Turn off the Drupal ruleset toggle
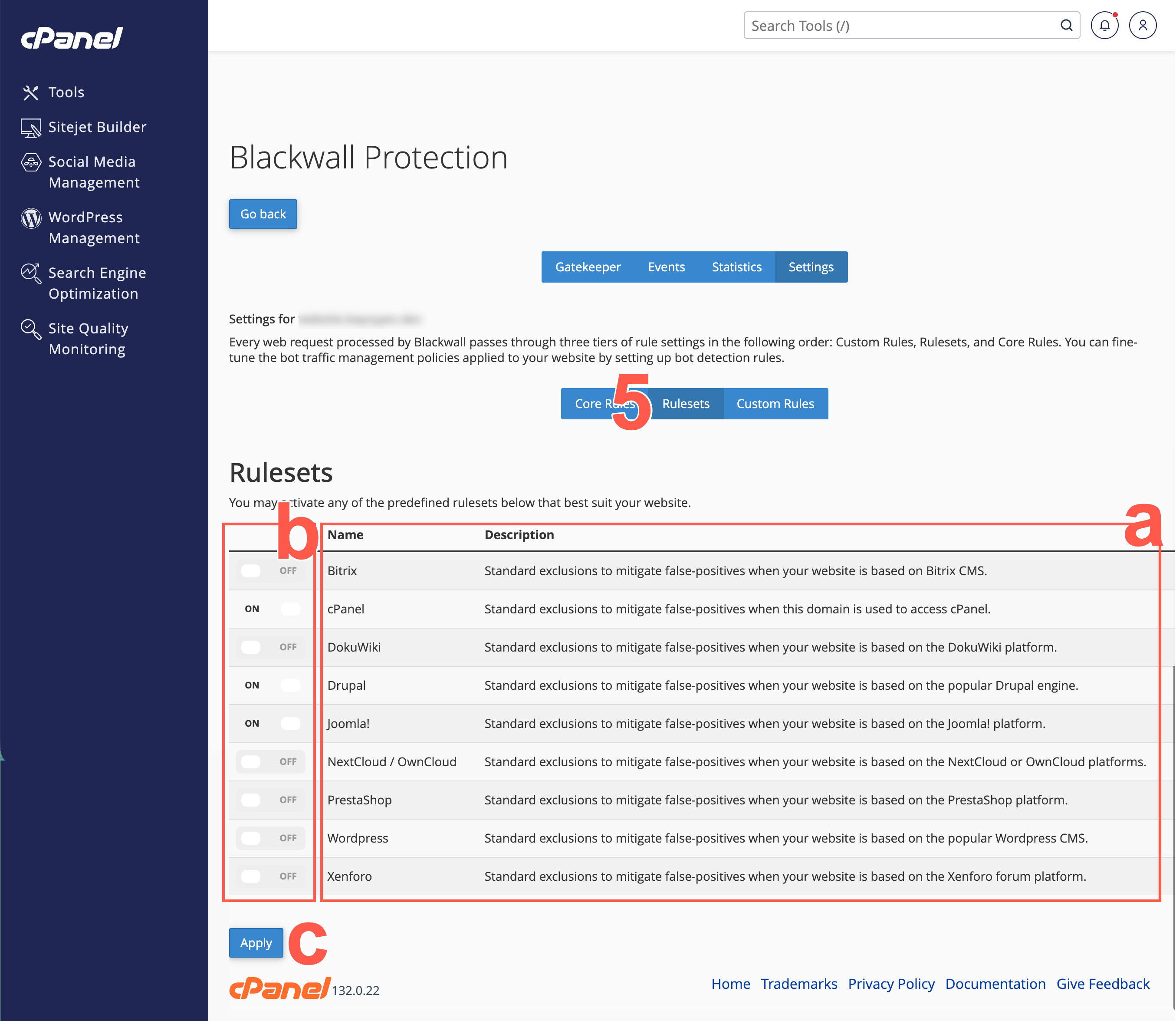Viewport: 1176px width, 1021px height. point(270,685)
